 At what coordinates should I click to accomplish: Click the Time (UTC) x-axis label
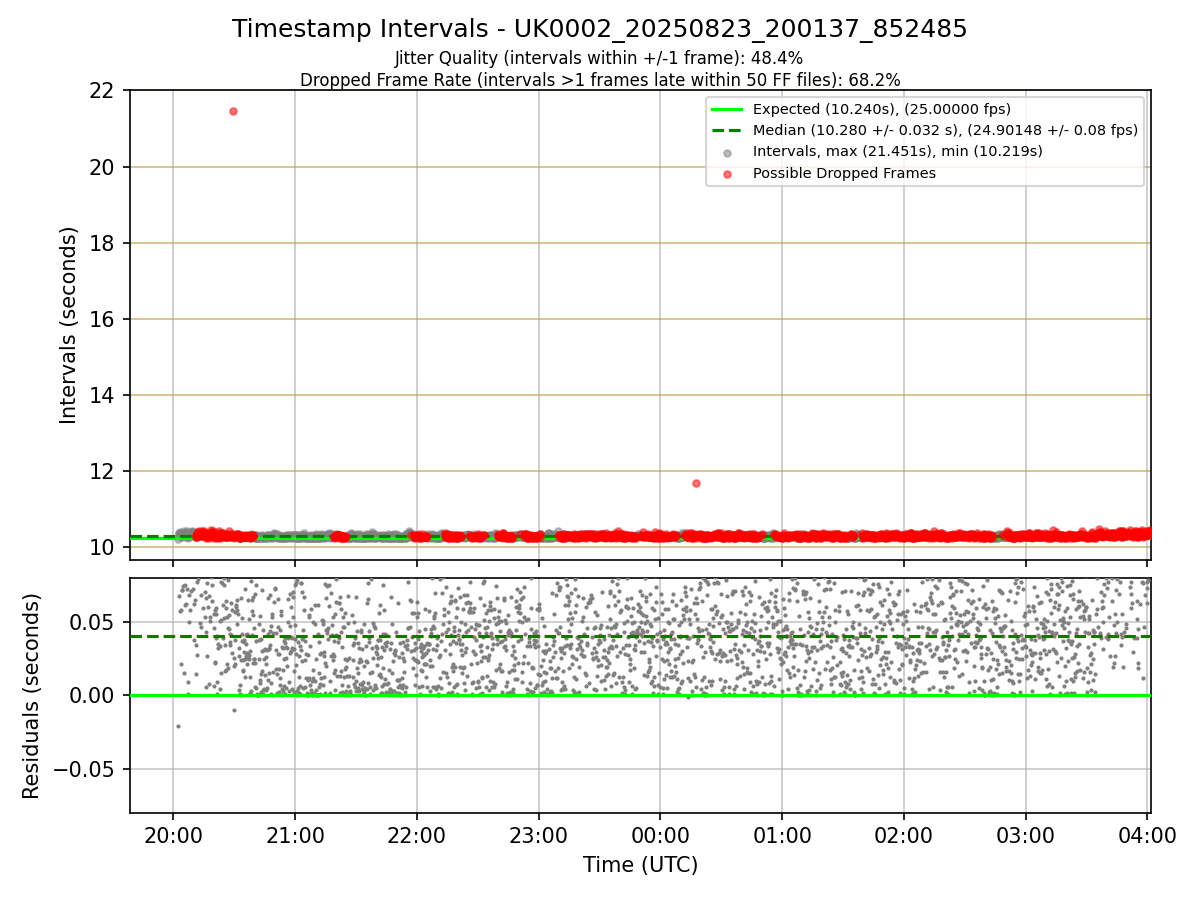[x=640, y=865]
